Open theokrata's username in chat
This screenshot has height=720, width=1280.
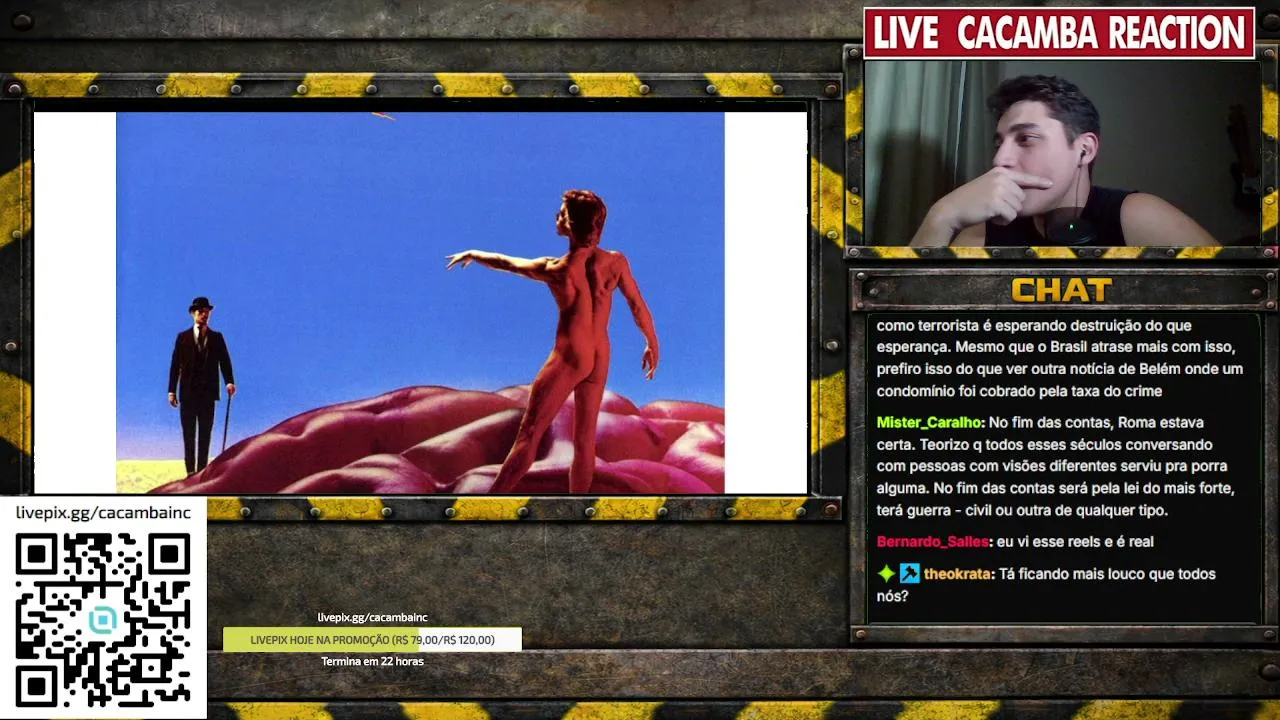[957, 574]
